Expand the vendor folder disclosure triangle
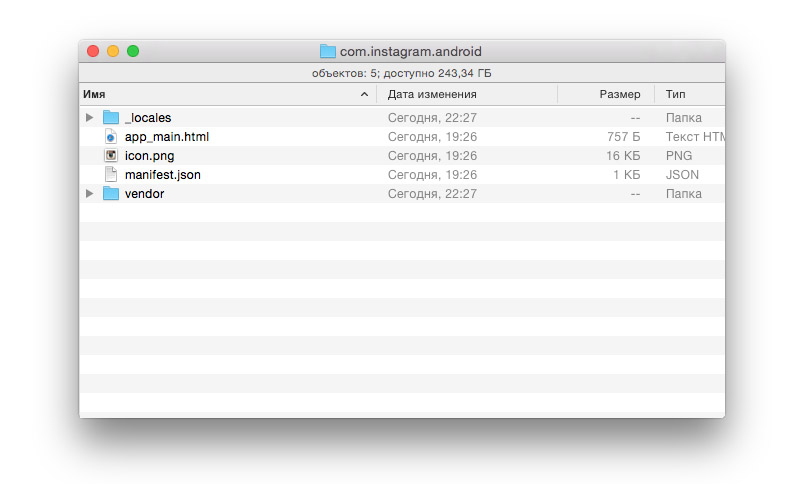This screenshot has width=806, height=484. 90,194
